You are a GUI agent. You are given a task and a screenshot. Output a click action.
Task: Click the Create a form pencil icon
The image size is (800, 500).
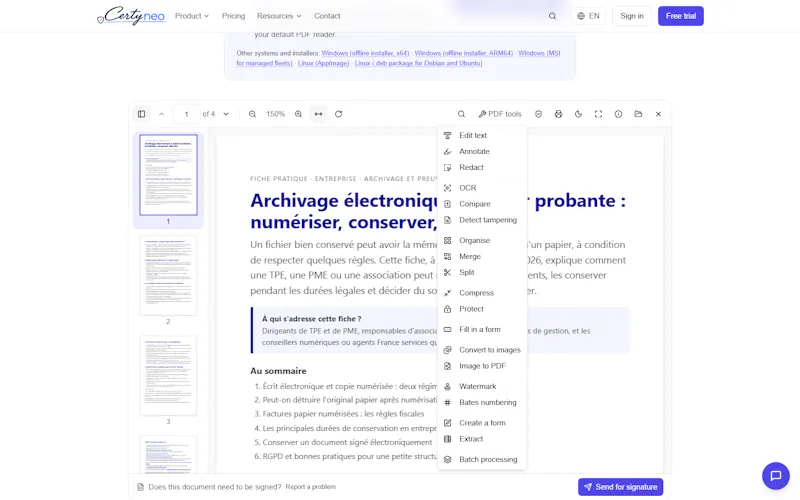[x=447, y=423]
